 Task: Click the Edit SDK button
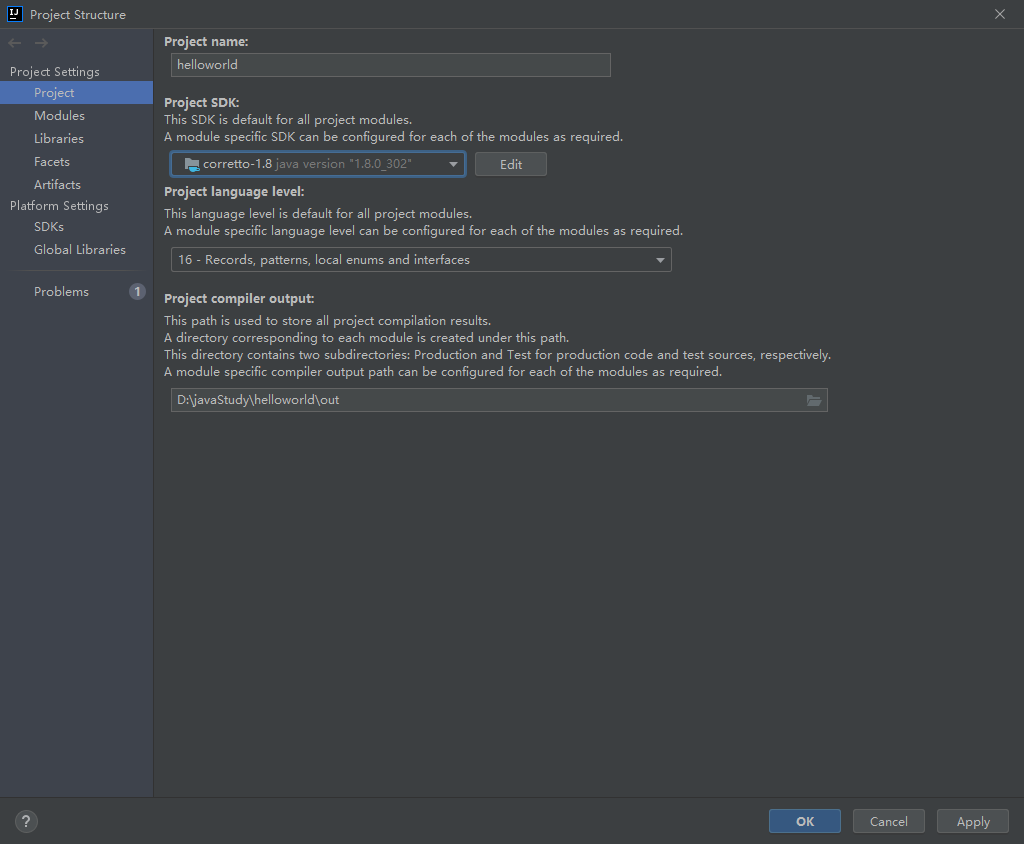pos(511,164)
